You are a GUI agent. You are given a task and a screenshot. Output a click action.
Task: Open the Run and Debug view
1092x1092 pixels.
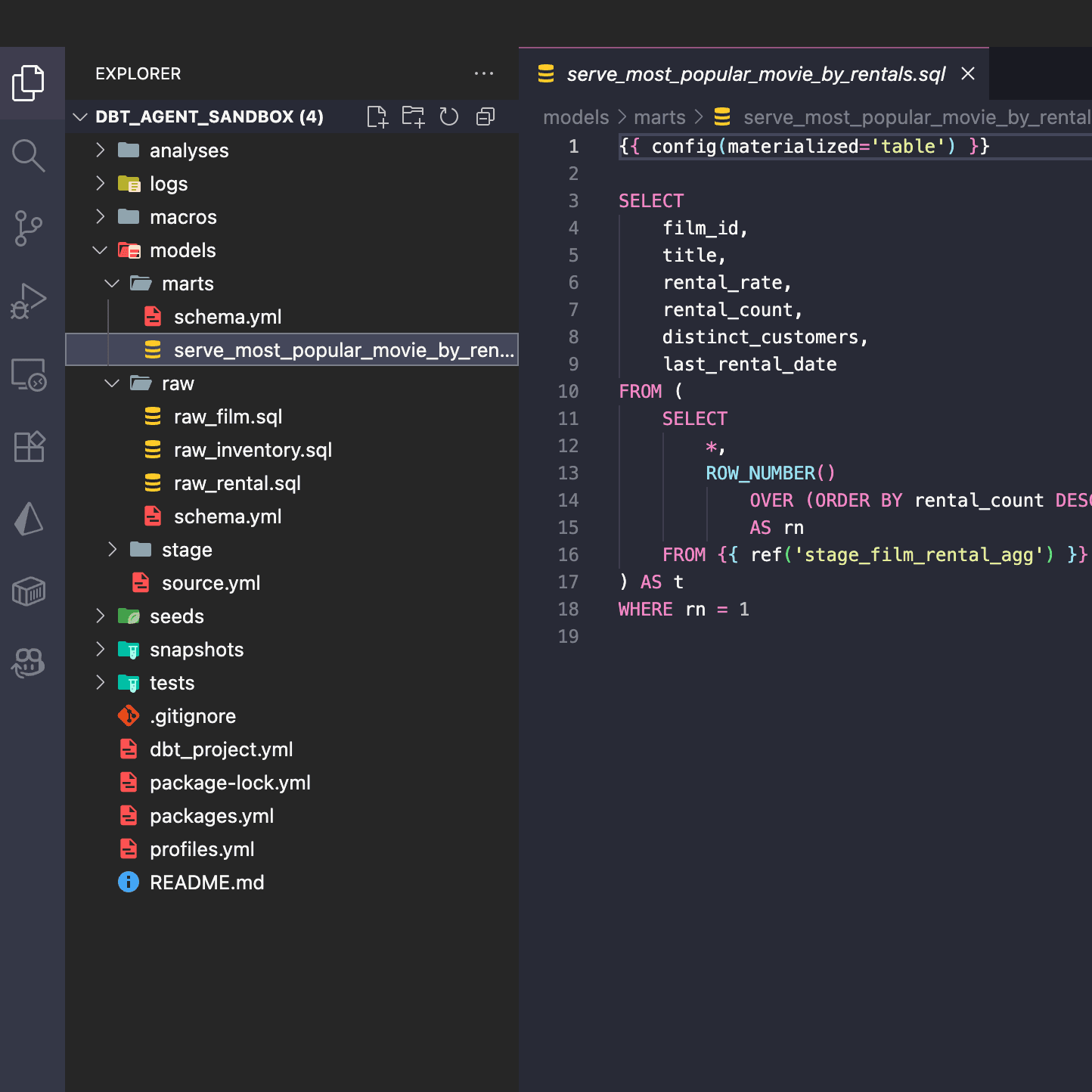click(29, 301)
